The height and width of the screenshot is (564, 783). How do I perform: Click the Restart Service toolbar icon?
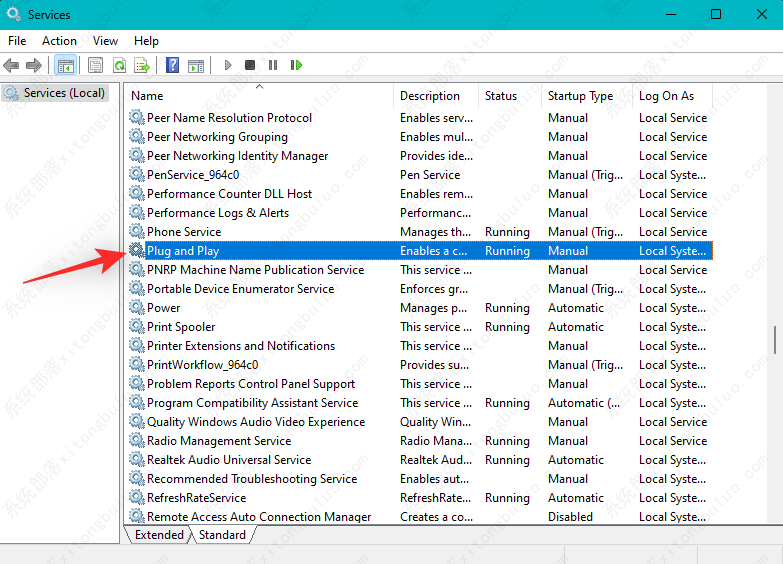tap(296, 65)
